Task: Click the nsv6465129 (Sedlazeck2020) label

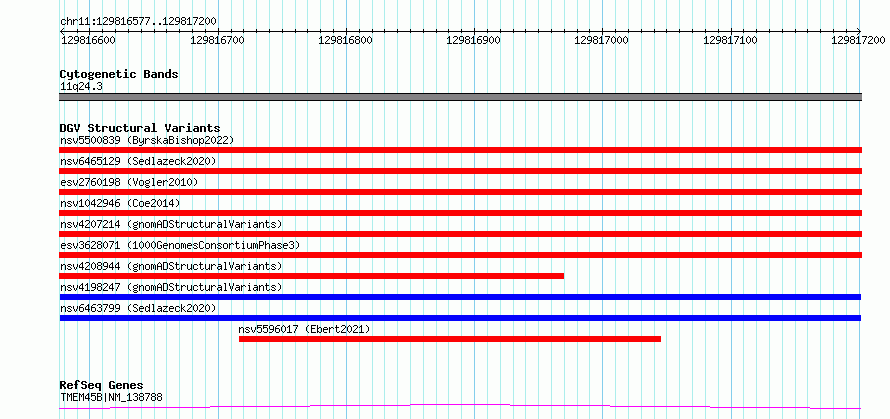Action: 138,161
